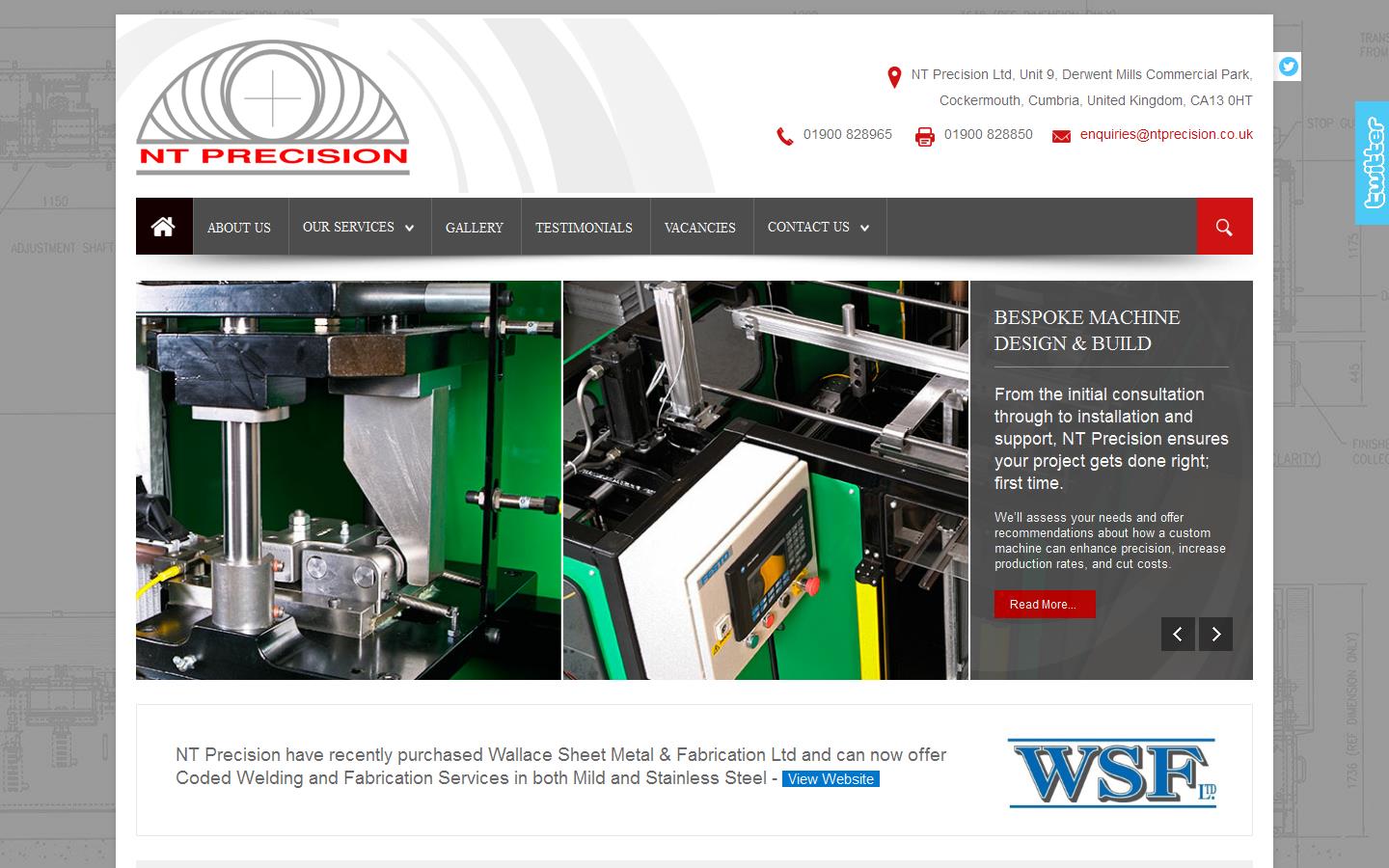
Task: Click the phone icon next to 01900 828965
Action: click(x=783, y=136)
